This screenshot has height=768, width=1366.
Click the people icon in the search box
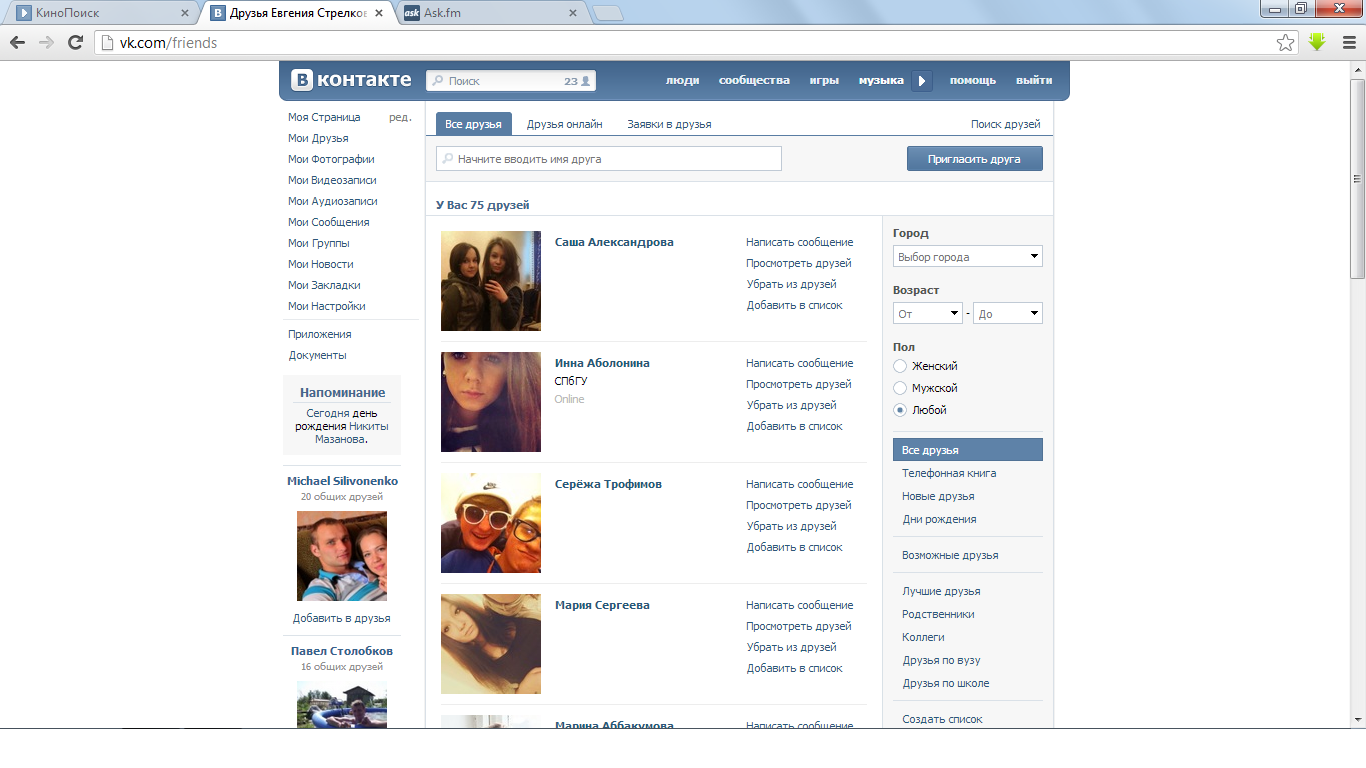pos(586,81)
